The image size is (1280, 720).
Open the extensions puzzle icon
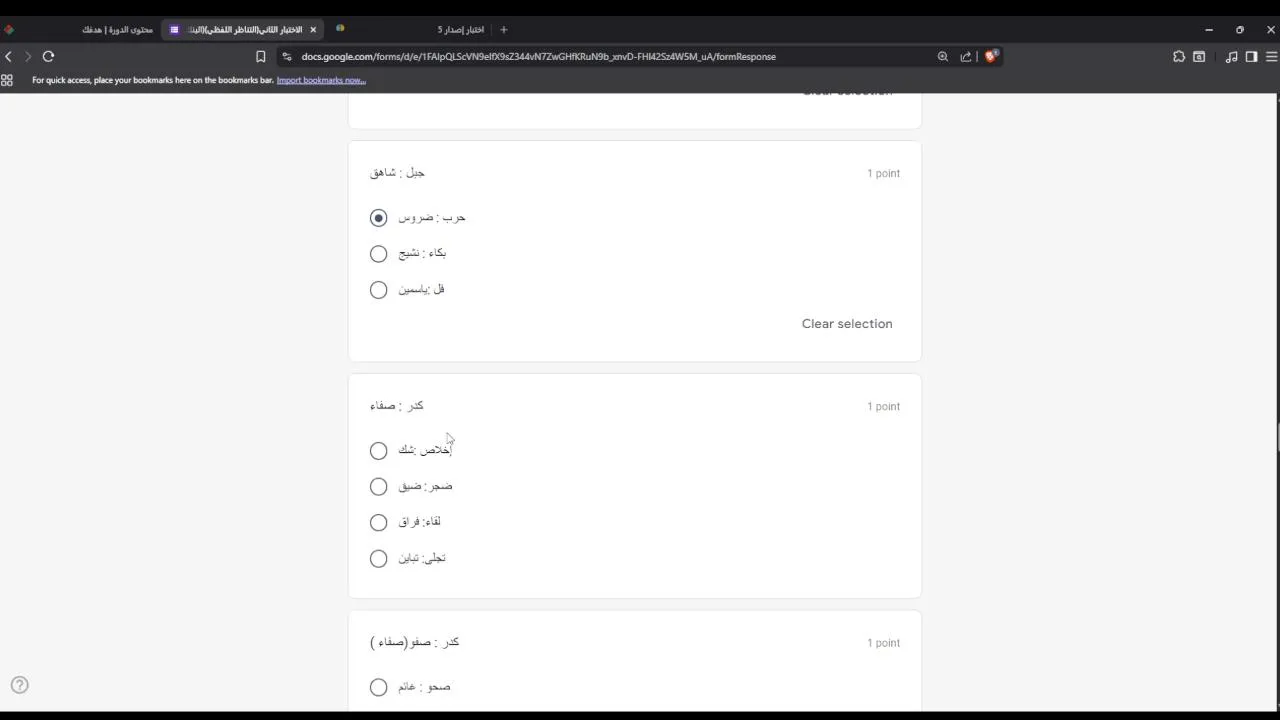pos(1179,57)
